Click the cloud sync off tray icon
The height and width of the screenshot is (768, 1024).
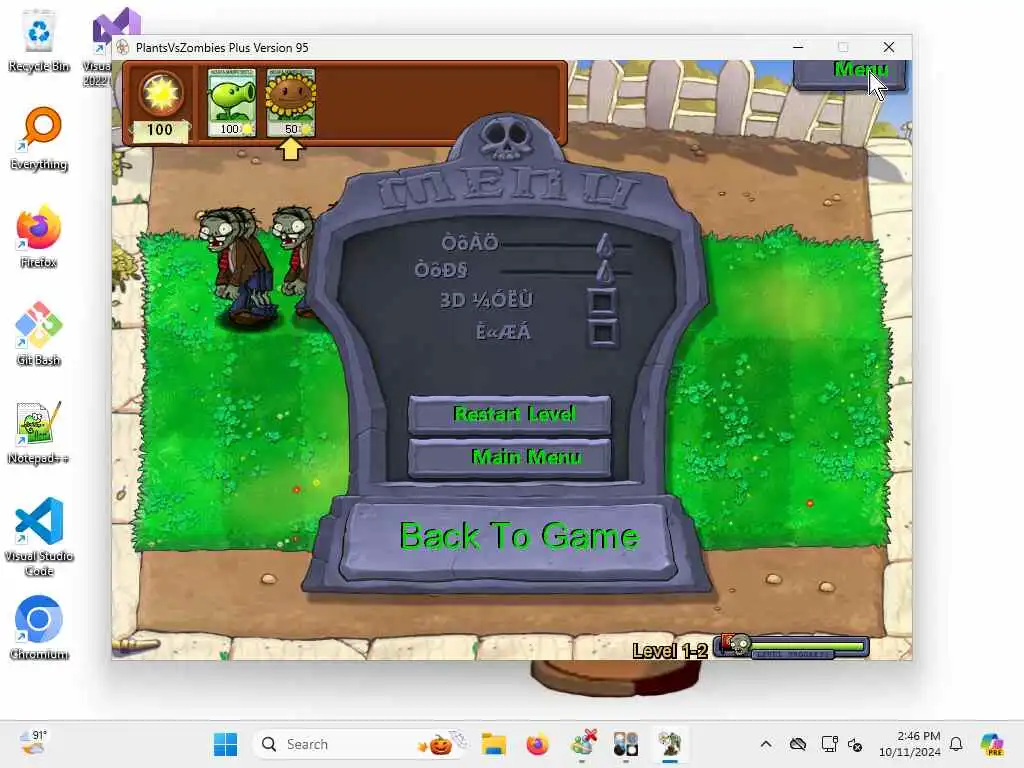[797, 744]
